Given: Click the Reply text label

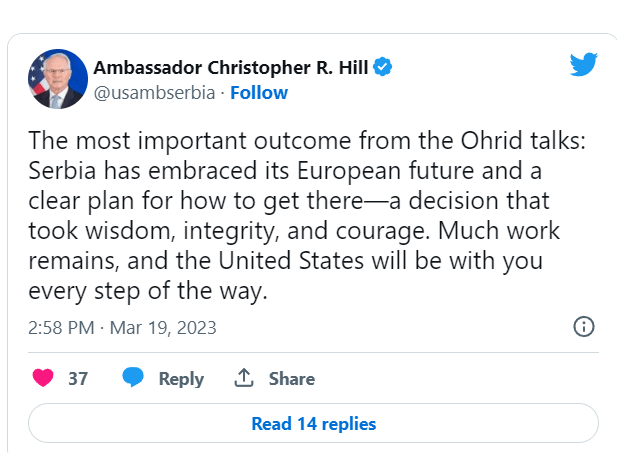Looking at the screenshot, I should [x=181, y=379].
